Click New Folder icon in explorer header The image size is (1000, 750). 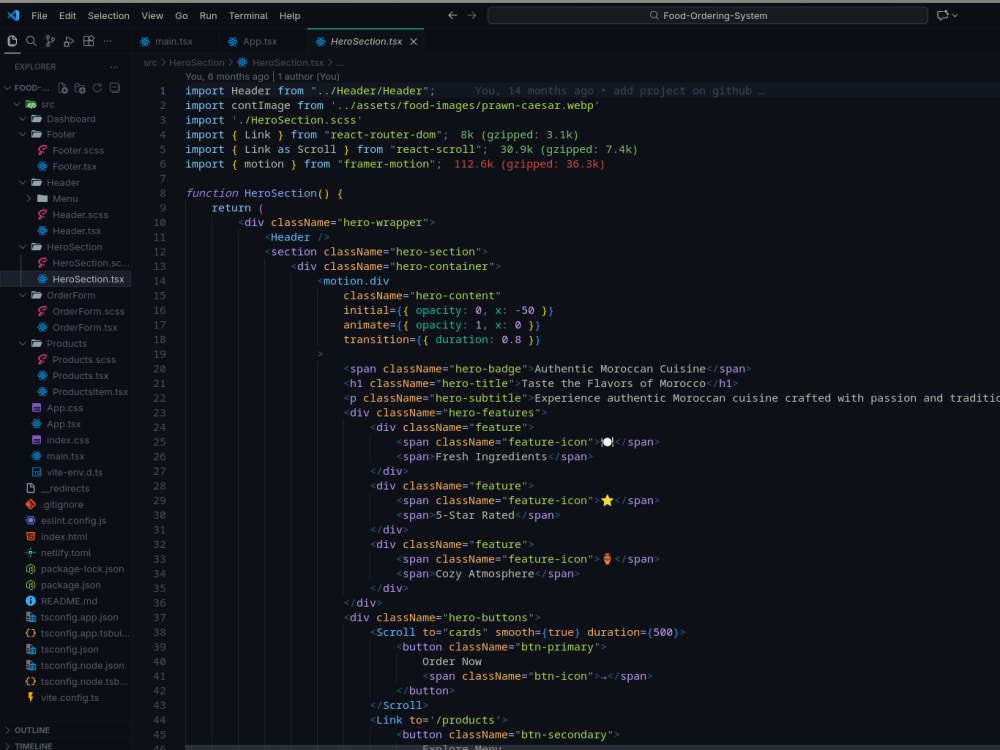pyautogui.click(x=80, y=88)
